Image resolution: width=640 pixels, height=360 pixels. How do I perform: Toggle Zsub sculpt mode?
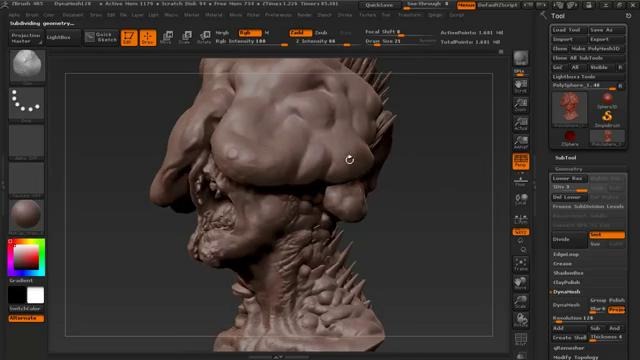coord(321,33)
